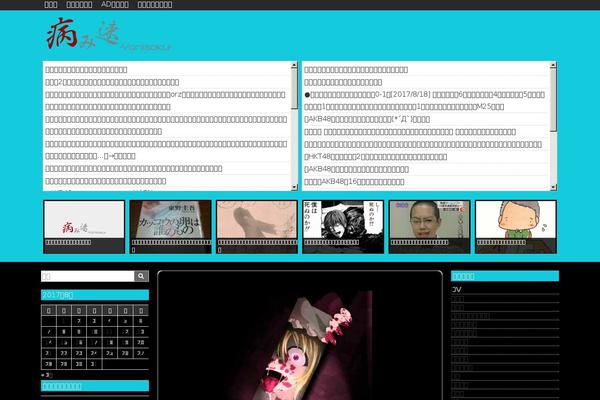The height and width of the screenshot is (400, 600).
Task: Open the black-and-white manga panel thumbnail
Action: [343, 227]
